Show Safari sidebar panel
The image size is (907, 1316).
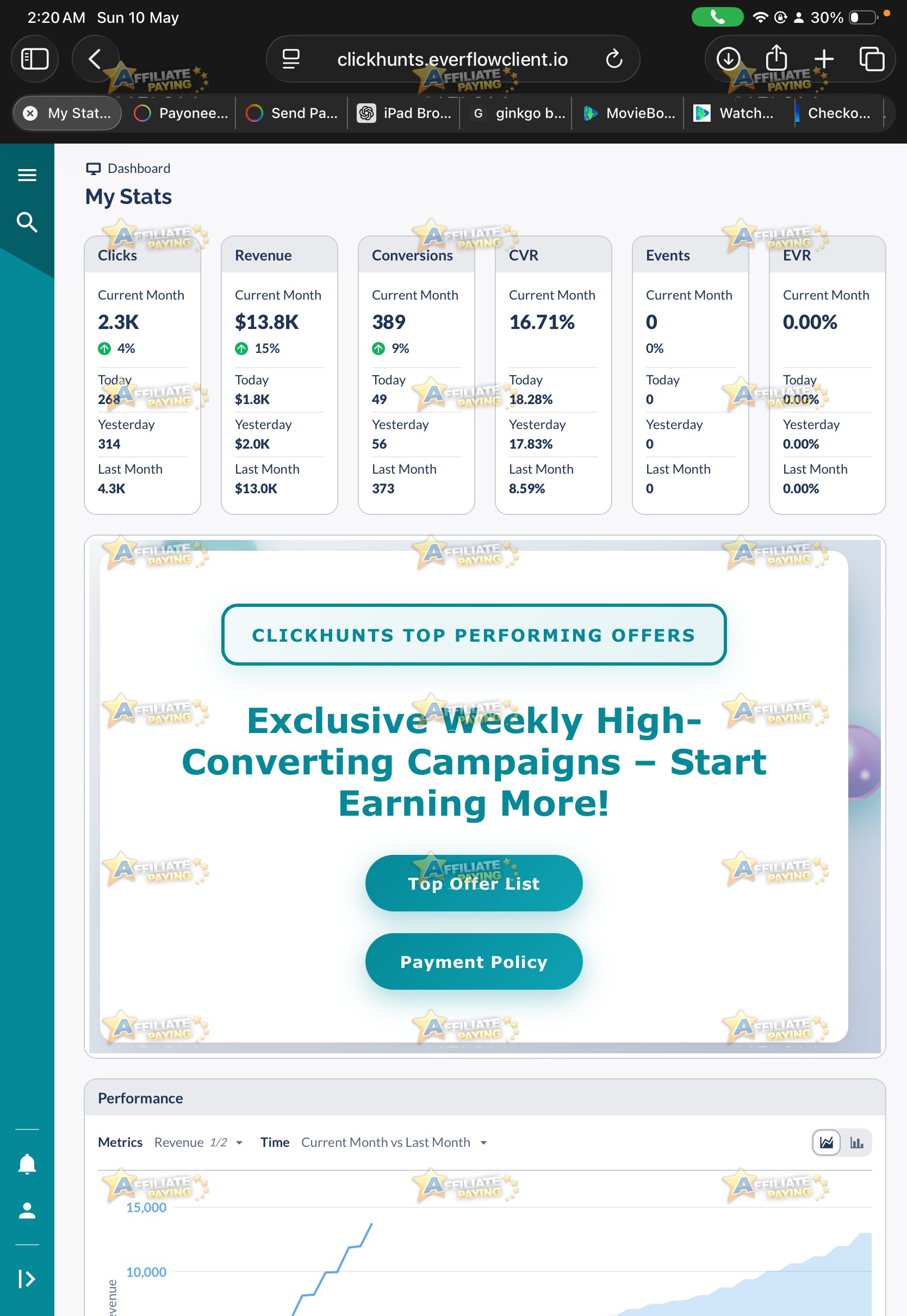coord(35,59)
